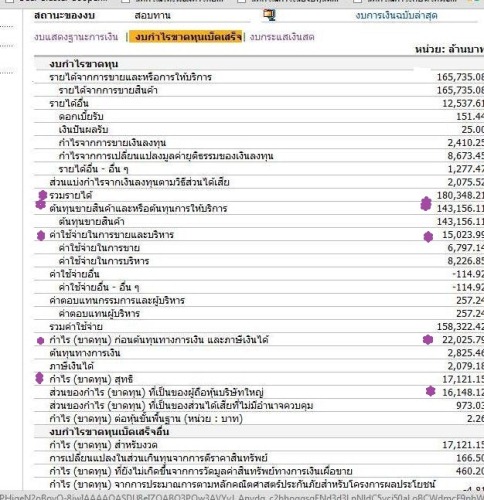
Task: Click purple marker next to 143,156.11 amount
Action: [x=426, y=204]
